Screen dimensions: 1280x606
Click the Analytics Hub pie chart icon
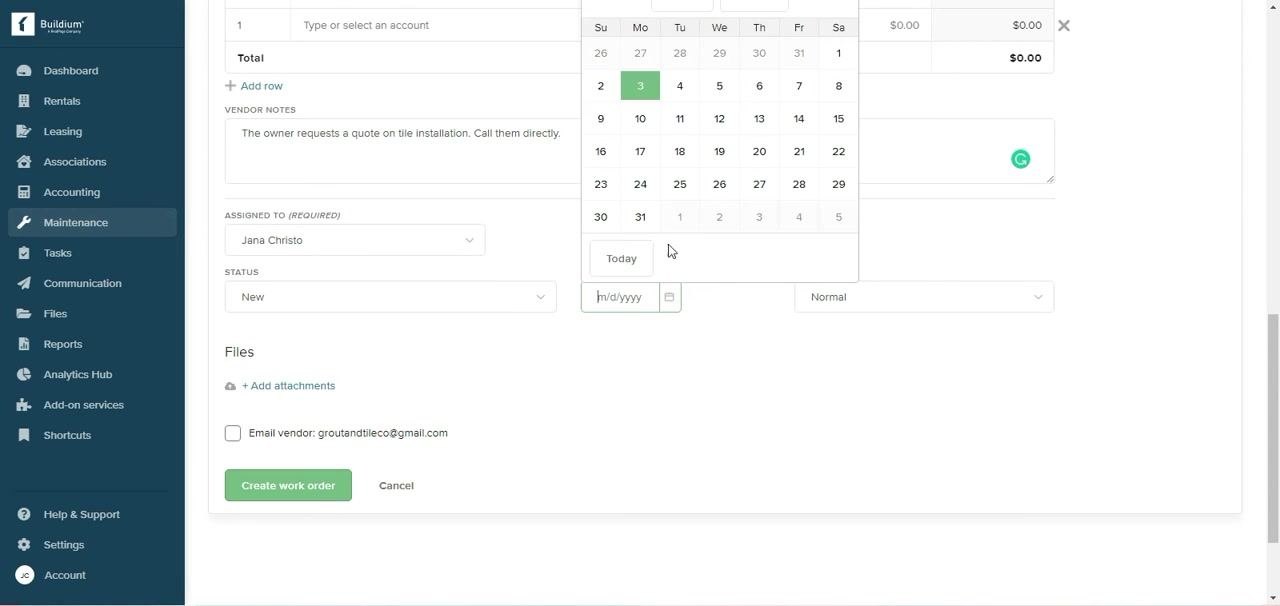point(24,374)
